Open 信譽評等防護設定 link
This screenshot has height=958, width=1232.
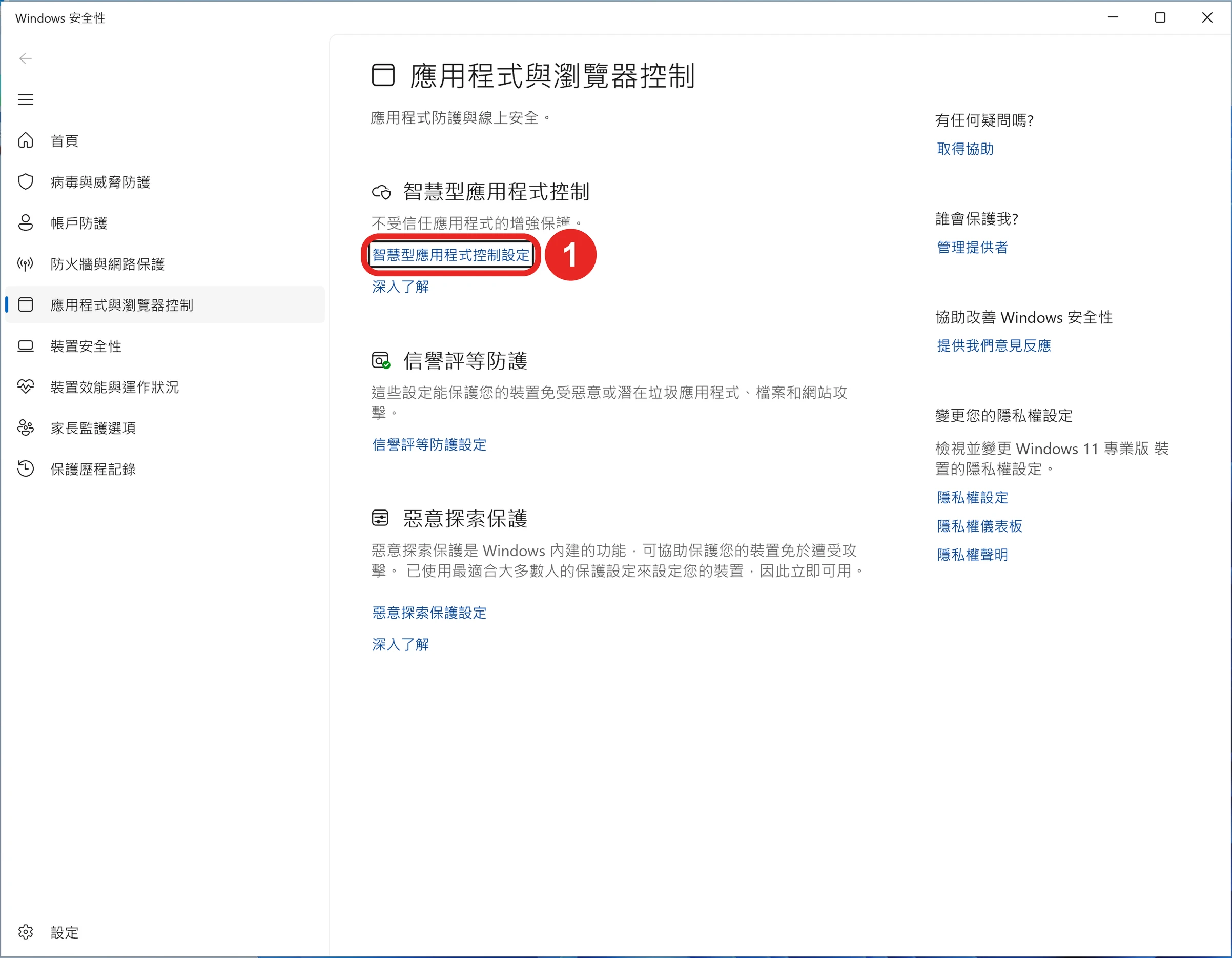[429, 445]
